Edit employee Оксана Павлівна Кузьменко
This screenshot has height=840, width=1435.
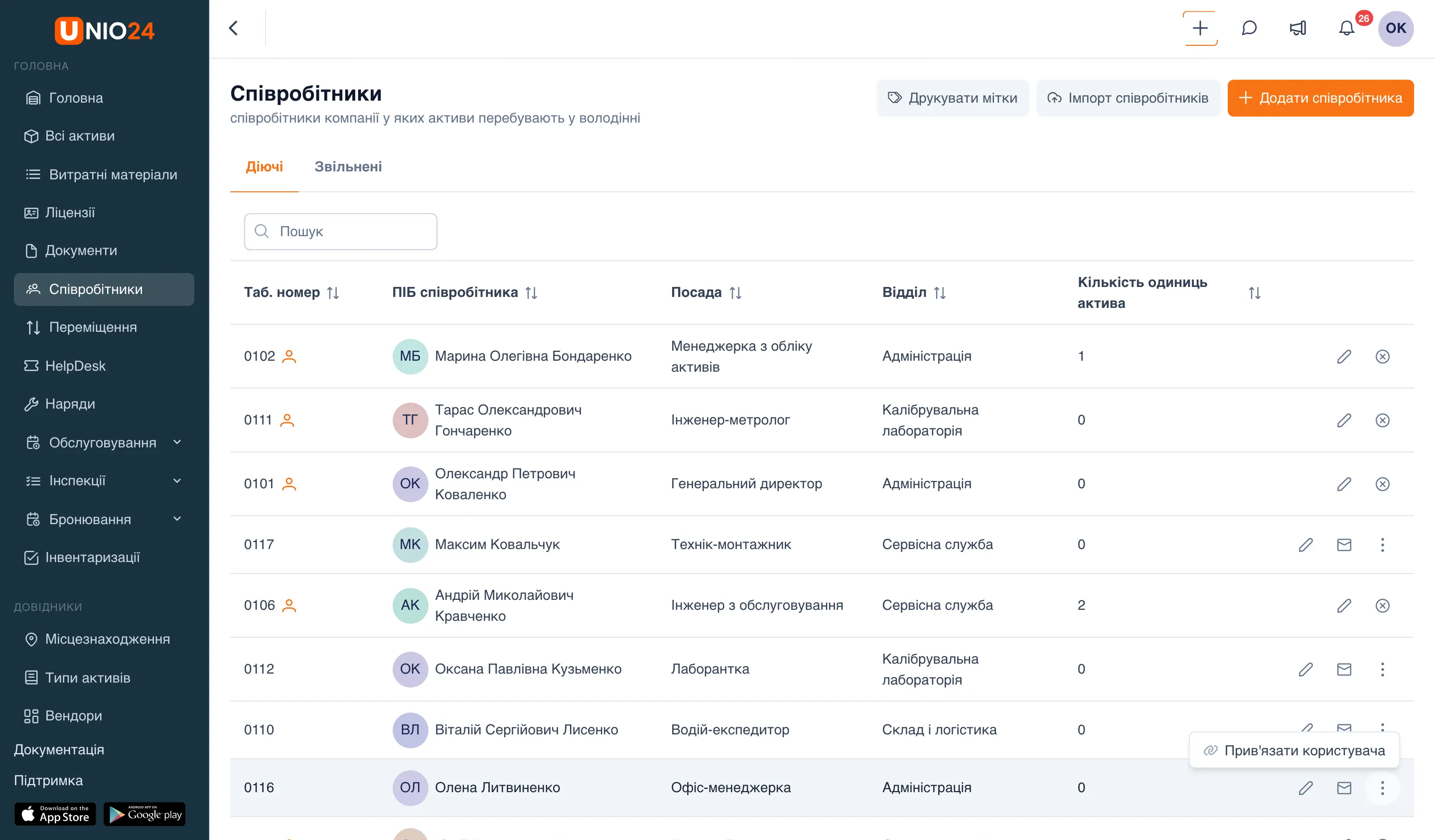pos(1306,669)
